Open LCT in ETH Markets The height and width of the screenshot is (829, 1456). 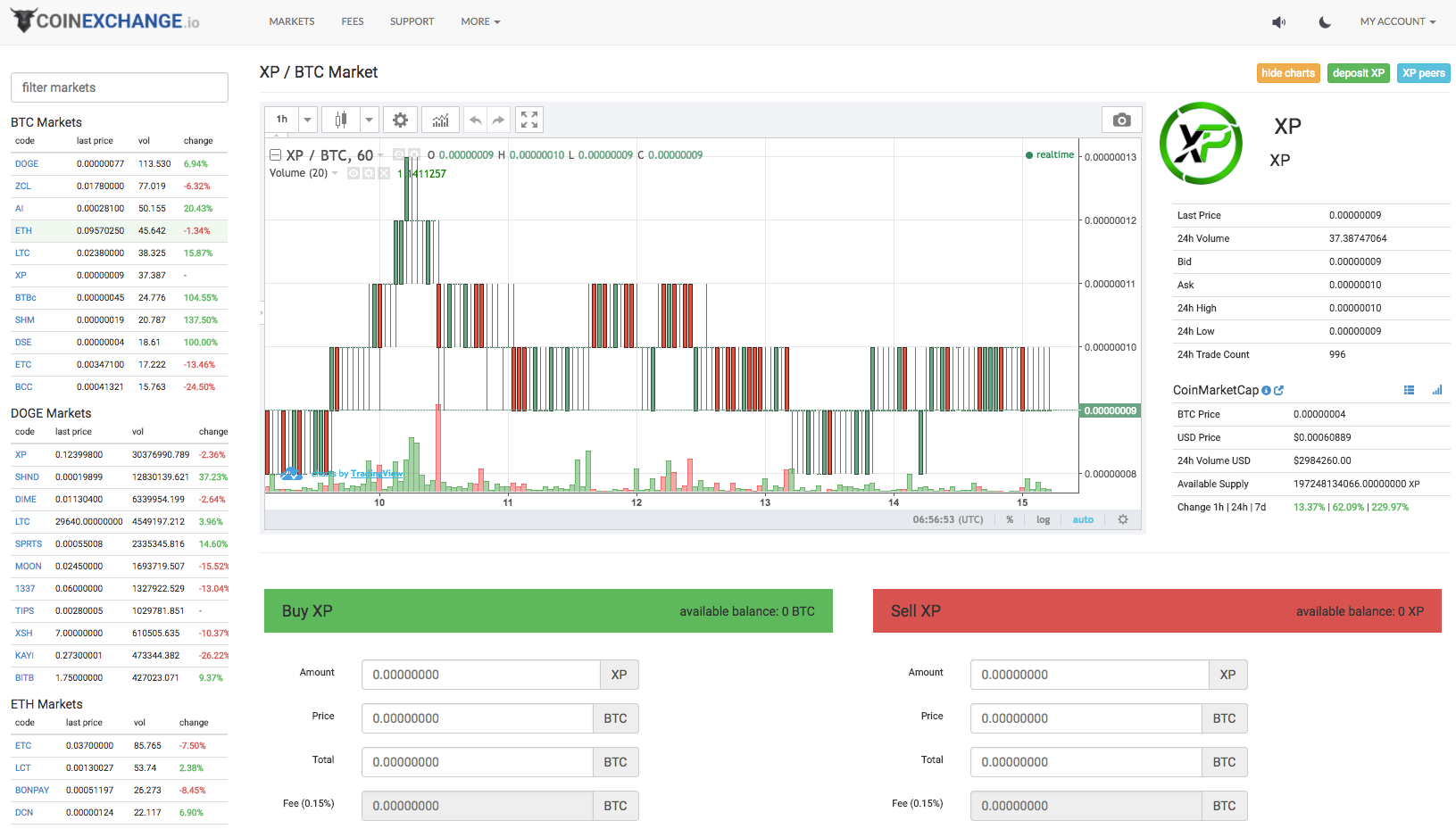click(23, 768)
